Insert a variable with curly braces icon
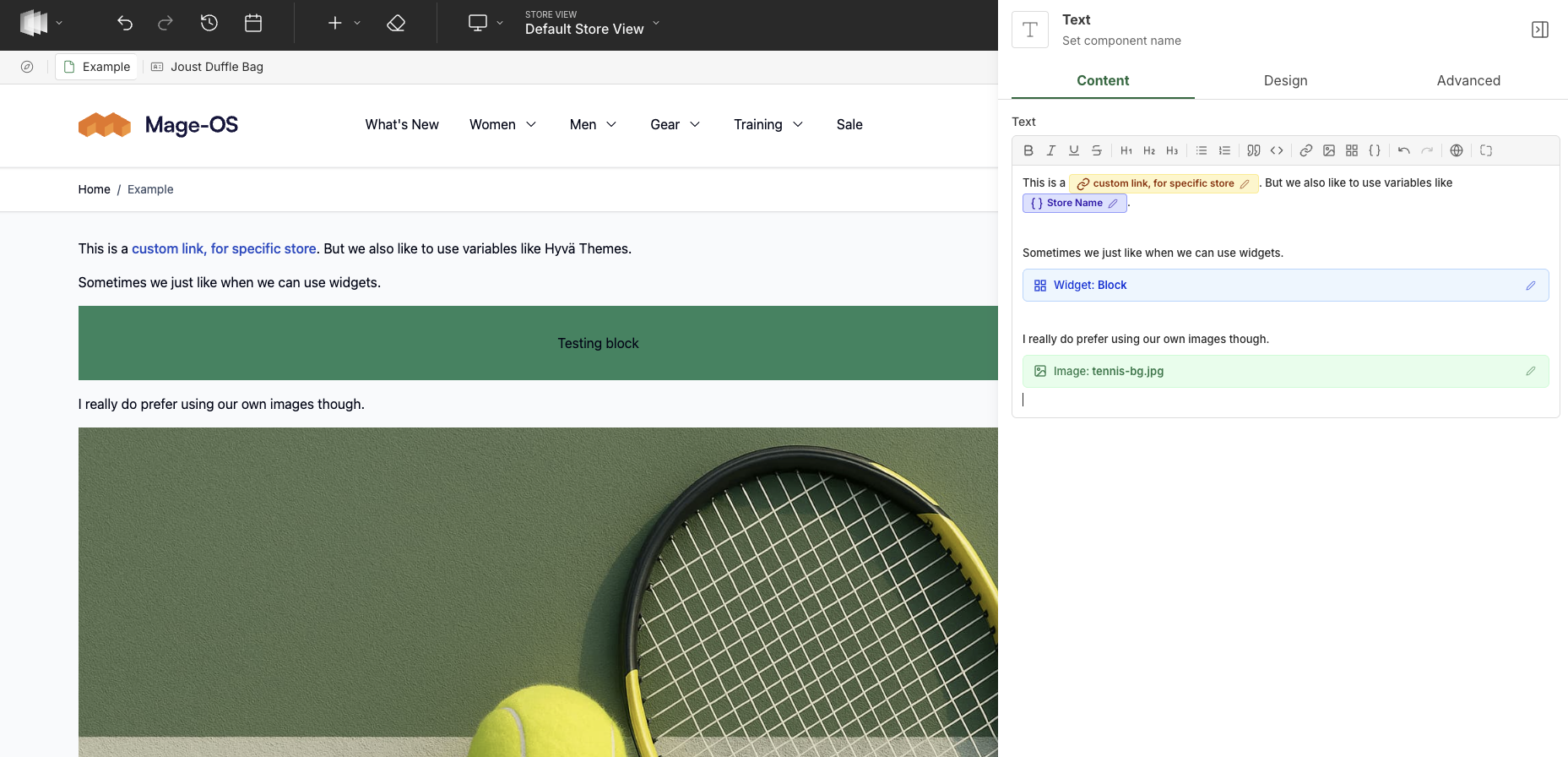This screenshot has height=757, width=1568. pyautogui.click(x=1375, y=150)
